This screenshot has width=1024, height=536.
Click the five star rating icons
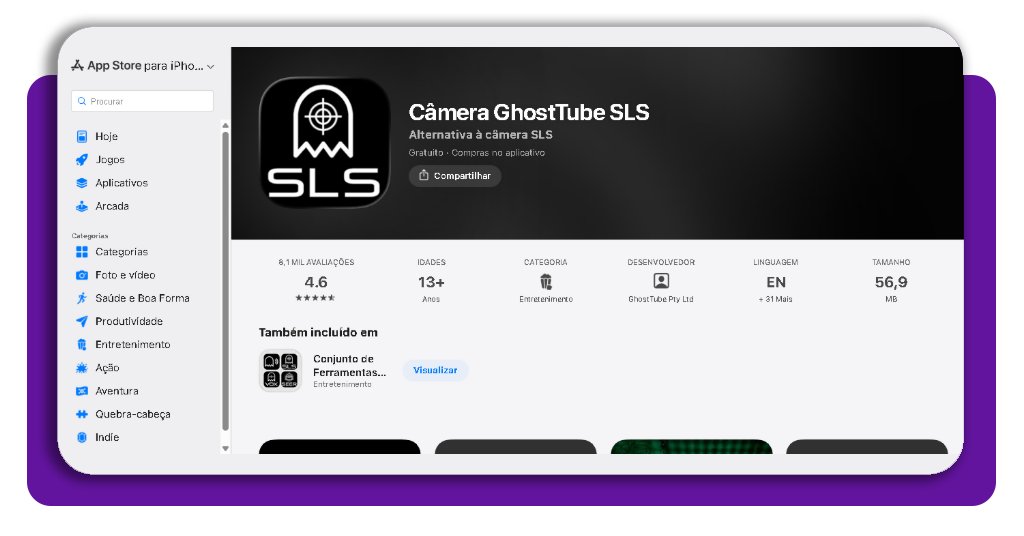[x=315, y=298]
